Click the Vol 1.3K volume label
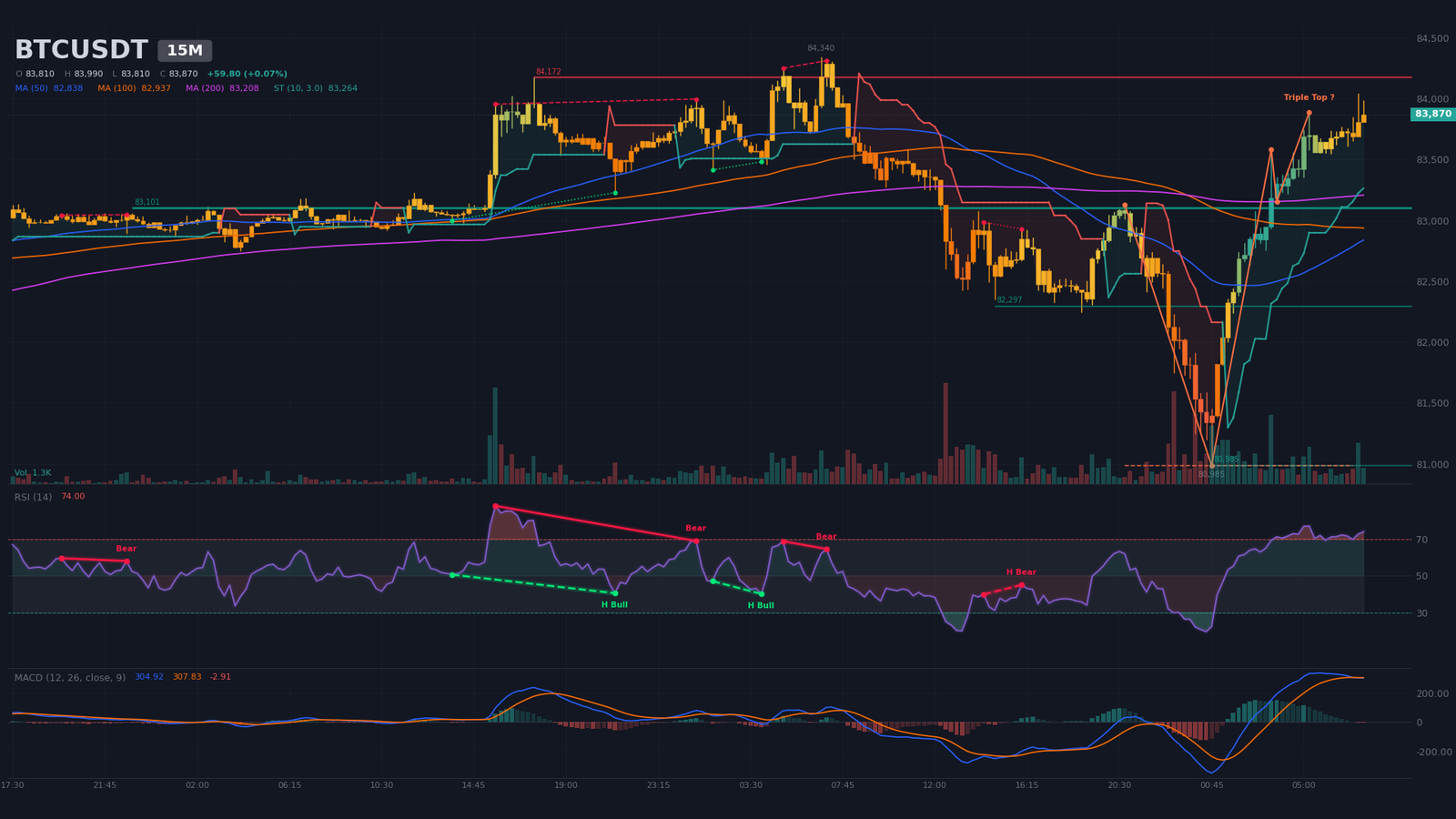 pyautogui.click(x=33, y=473)
